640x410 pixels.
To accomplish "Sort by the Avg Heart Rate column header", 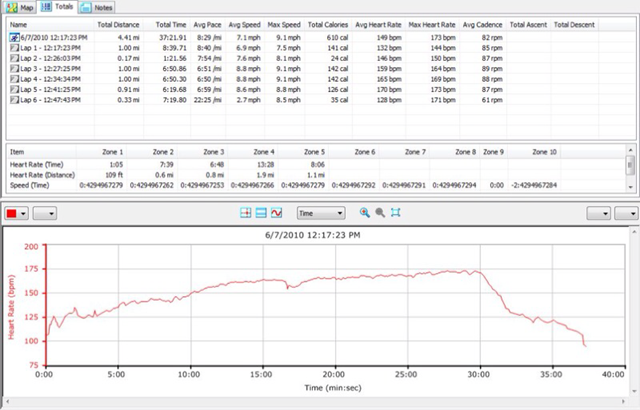I will (378, 24).
